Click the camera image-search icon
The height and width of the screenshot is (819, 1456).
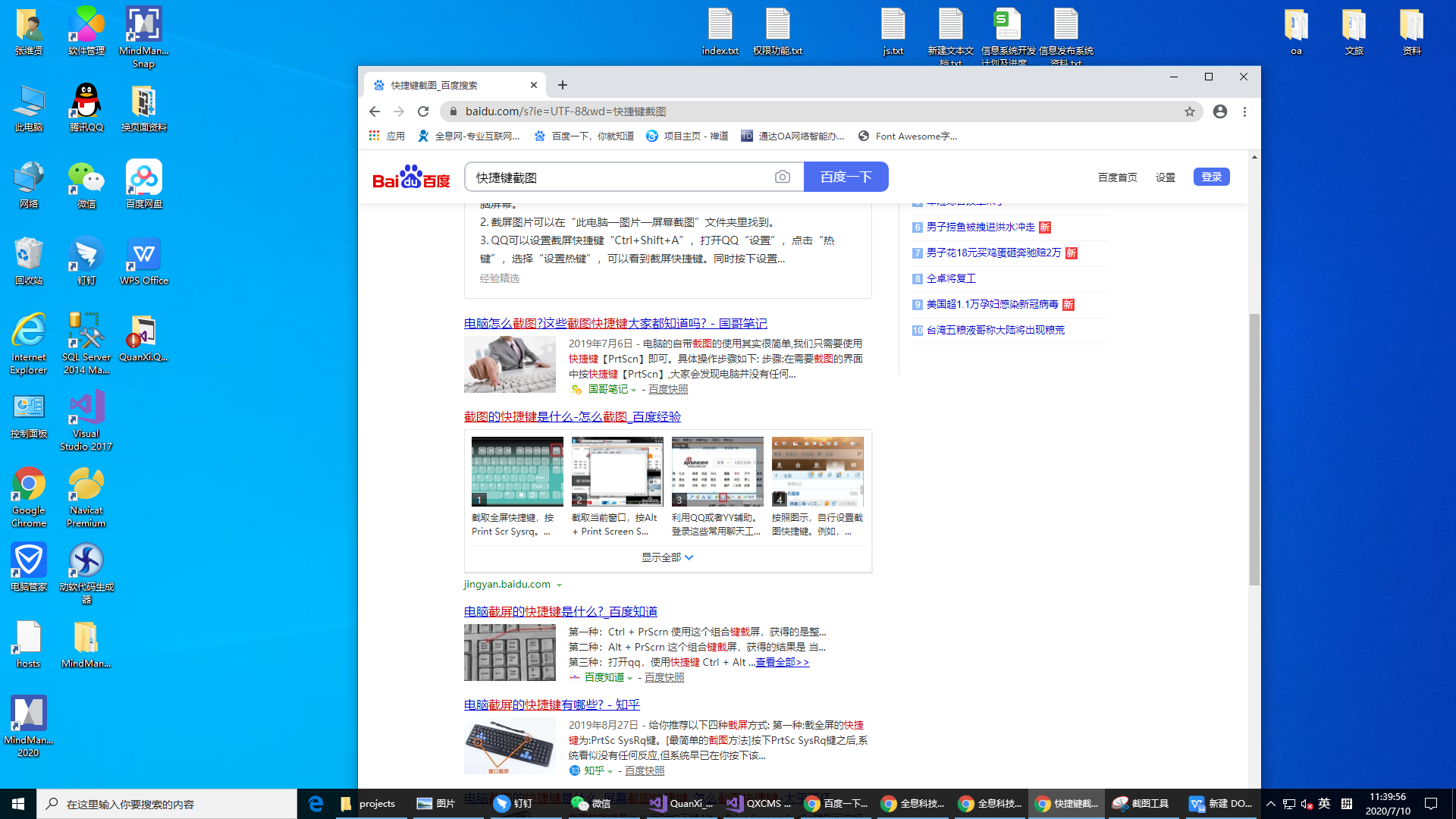[783, 177]
